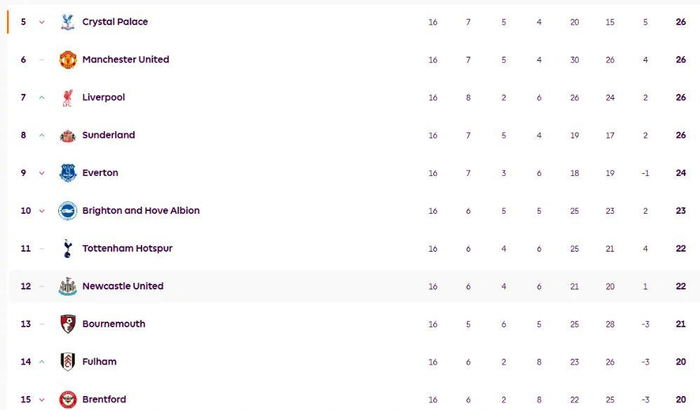Click the Crystal Palace club badge
This screenshot has width=700, height=410.
tap(67, 22)
